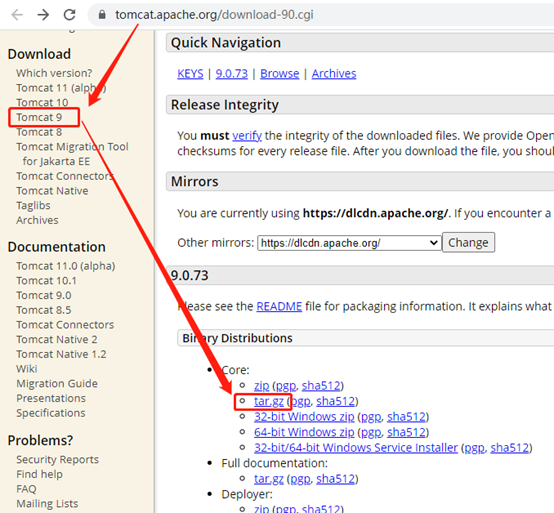Open the README link
The image size is (554, 513).
[x=279, y=306]
